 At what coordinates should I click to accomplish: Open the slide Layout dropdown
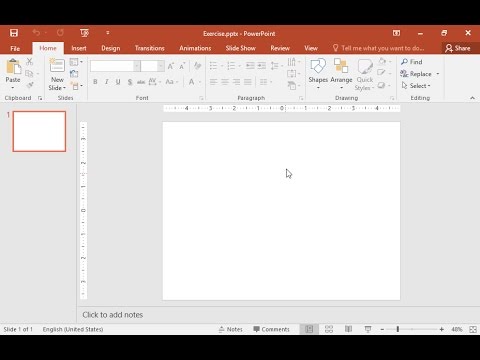click(76, 62)
